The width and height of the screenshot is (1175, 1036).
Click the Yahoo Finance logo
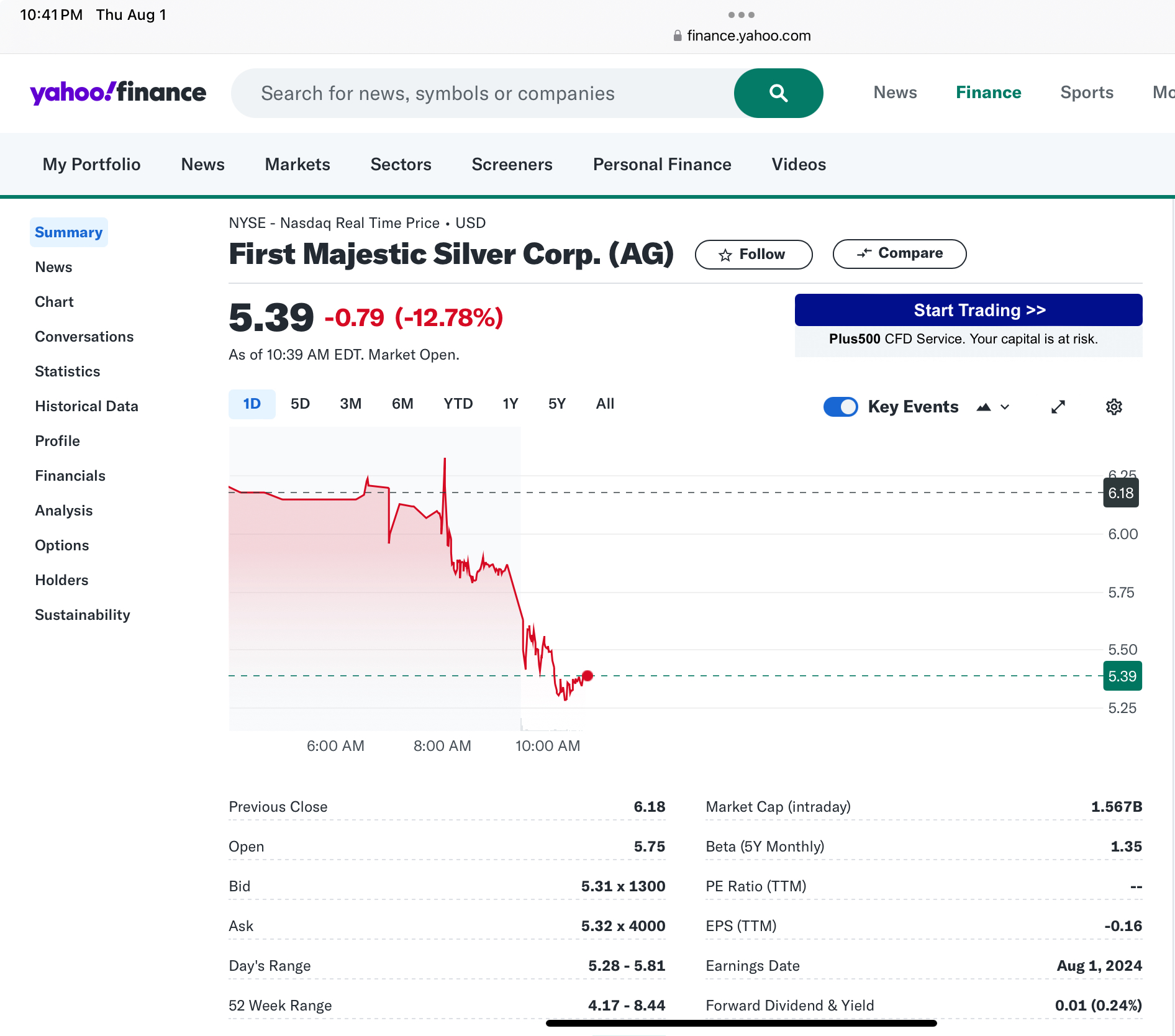coord(118,93)
